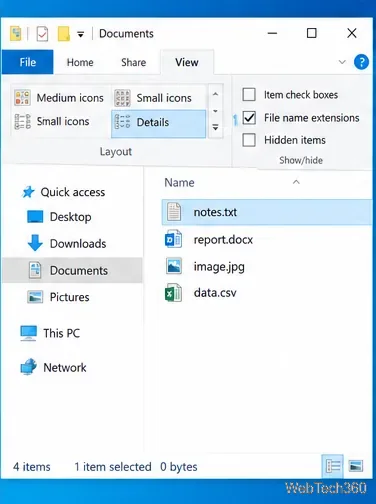This screenshot has height=504, width=376.
Task: Switch to the Share ribbon tab
Action: tap(133, 62)
